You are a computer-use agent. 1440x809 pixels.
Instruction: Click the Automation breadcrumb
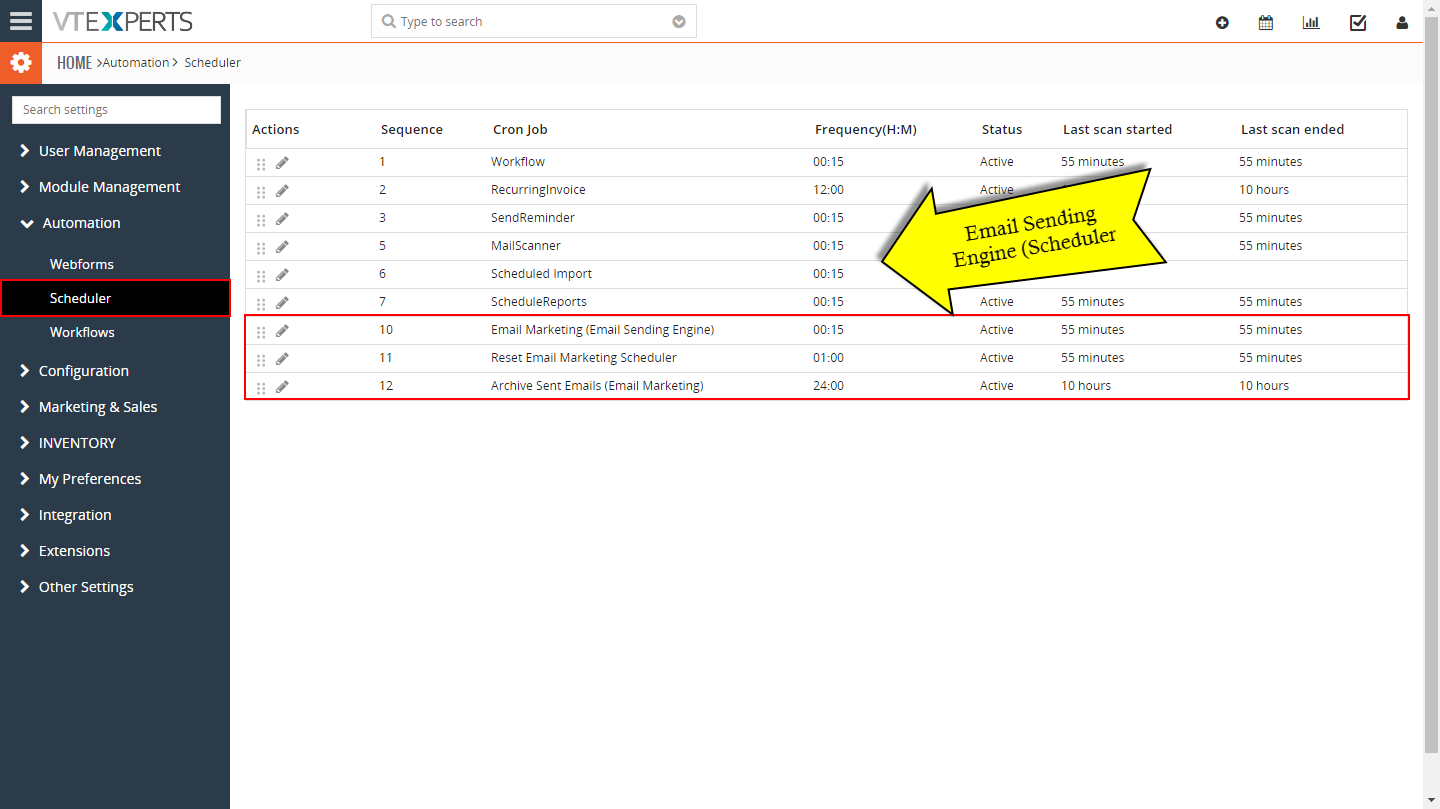pyautogui.click(x=136, y=63)
